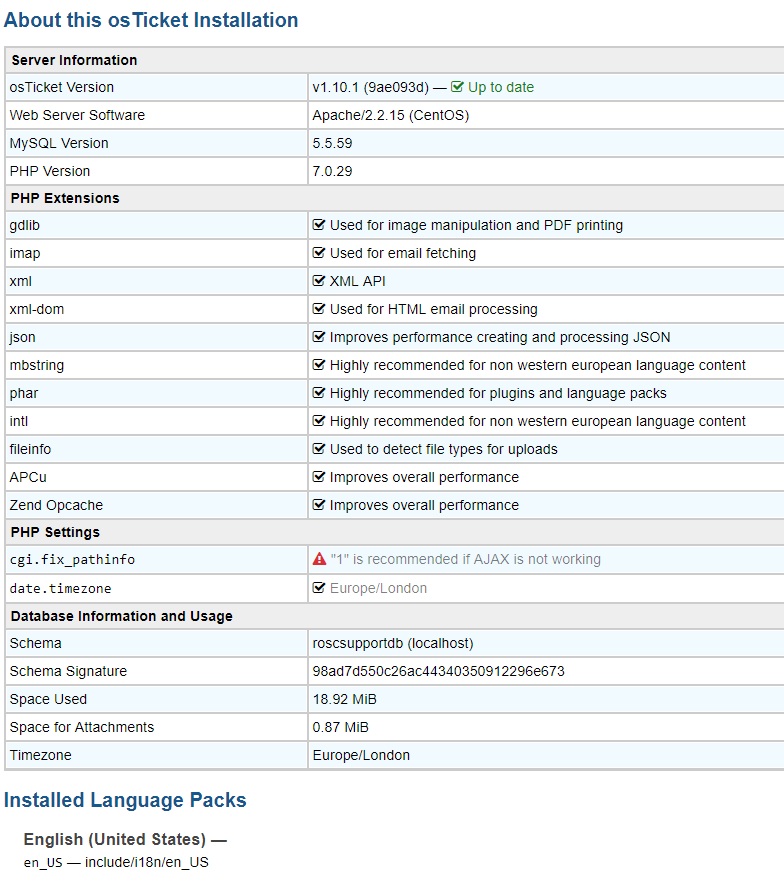Click the xml-dom row check icon

[319, 309]
